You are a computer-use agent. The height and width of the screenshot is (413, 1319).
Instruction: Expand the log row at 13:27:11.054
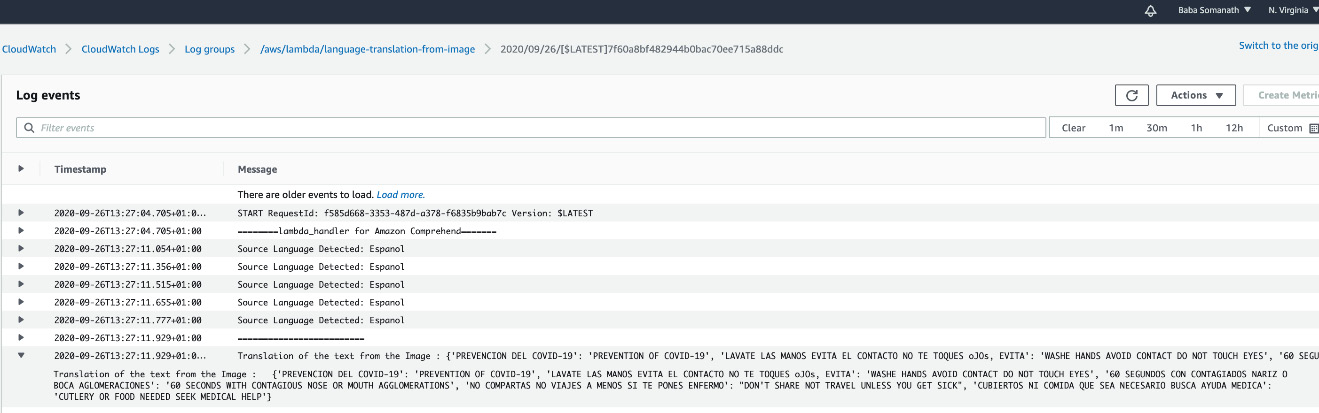[x=21, y=249]
